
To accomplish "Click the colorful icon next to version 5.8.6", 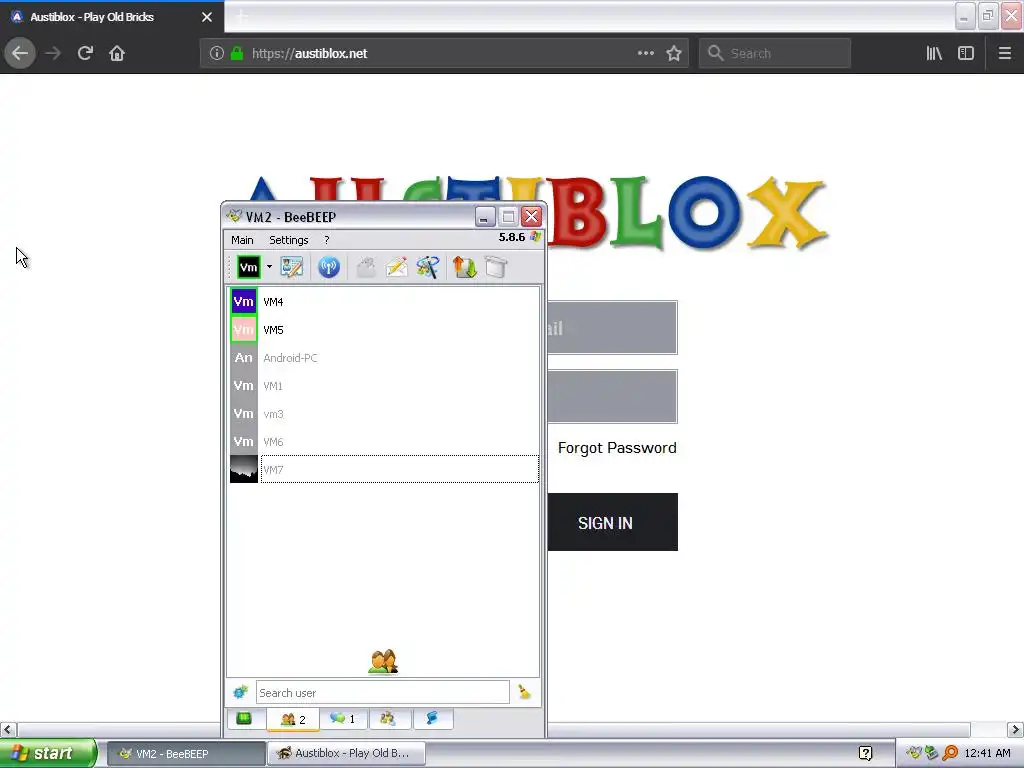I will coord(536,237).
